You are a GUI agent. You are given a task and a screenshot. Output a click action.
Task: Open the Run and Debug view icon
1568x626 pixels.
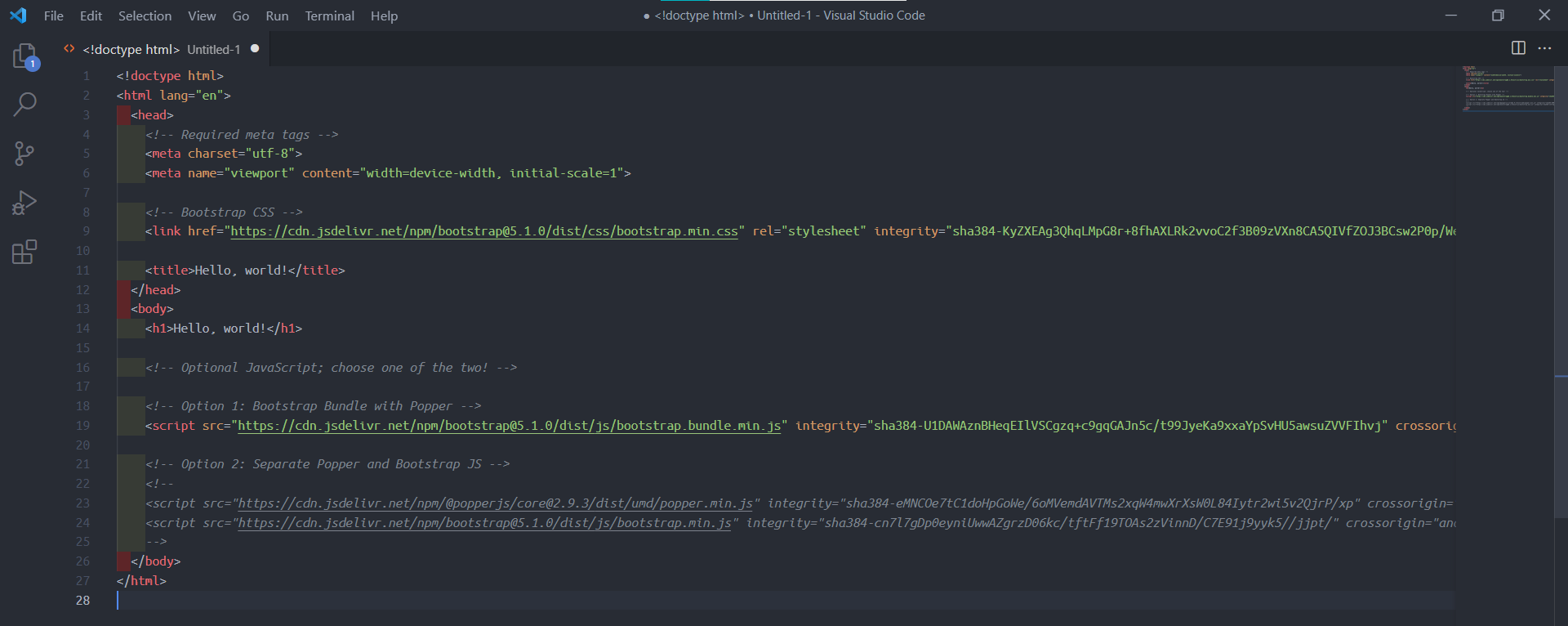24,203
